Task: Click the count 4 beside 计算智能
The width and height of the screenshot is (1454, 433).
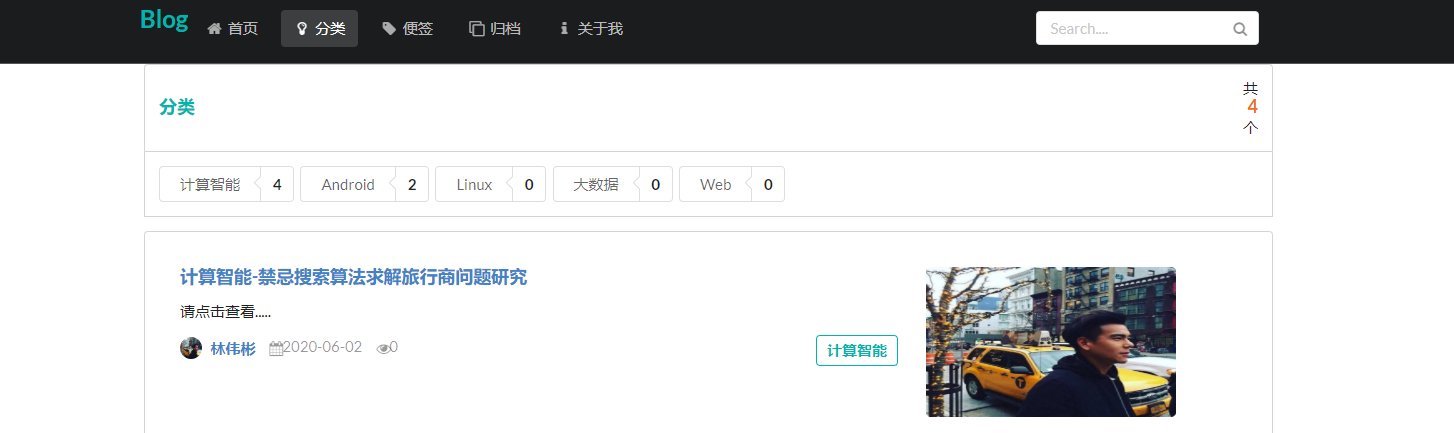Action: click(277, 184)
